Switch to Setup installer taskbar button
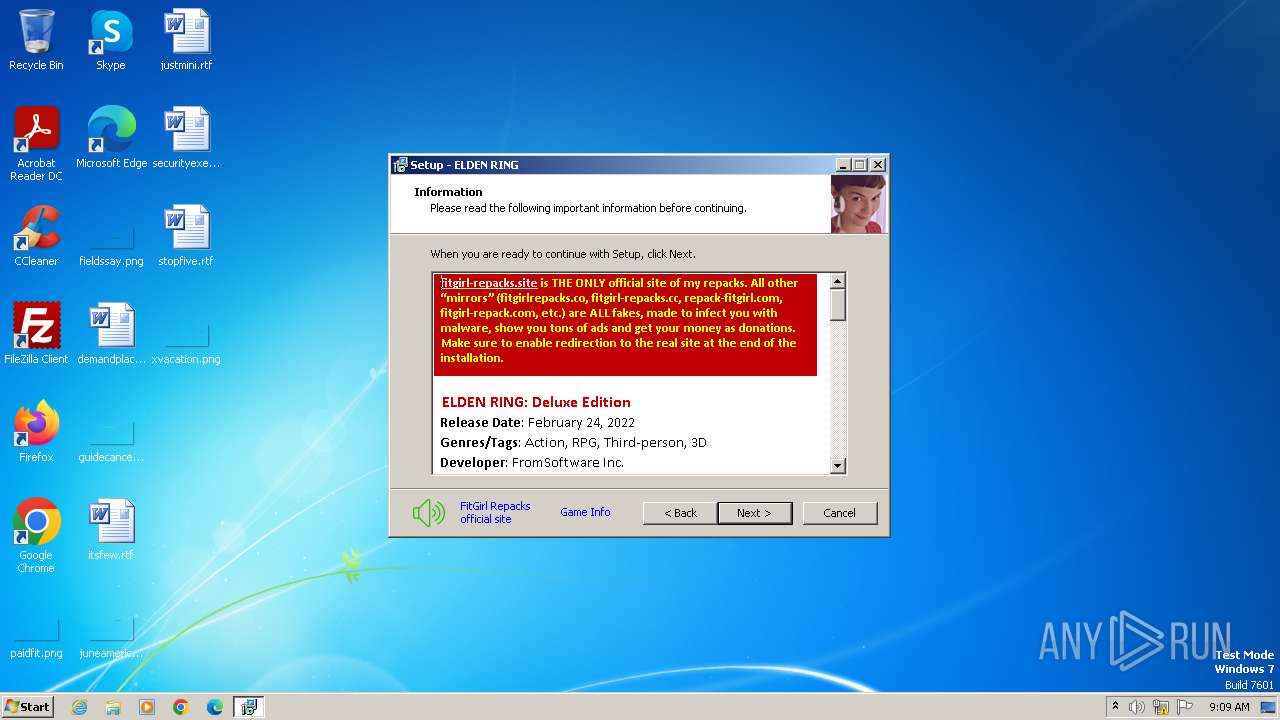 point(249,707)
